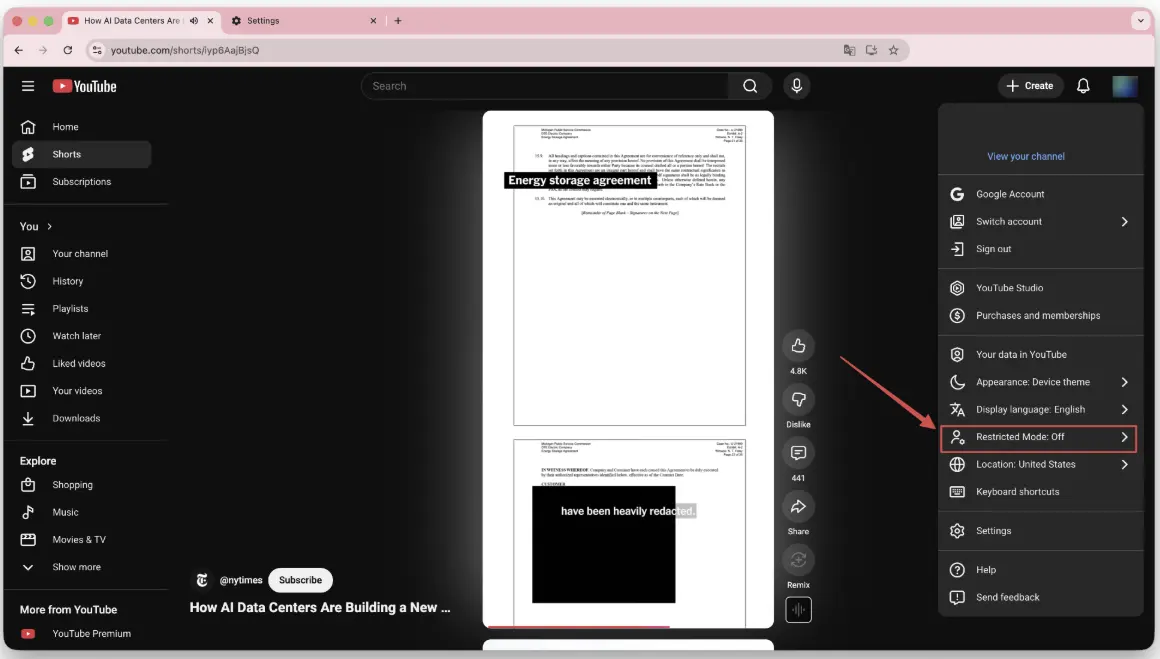The width and height of the screenshot is (1160, 659).
Task: Open a new browser tab
Action: point(398,21)
